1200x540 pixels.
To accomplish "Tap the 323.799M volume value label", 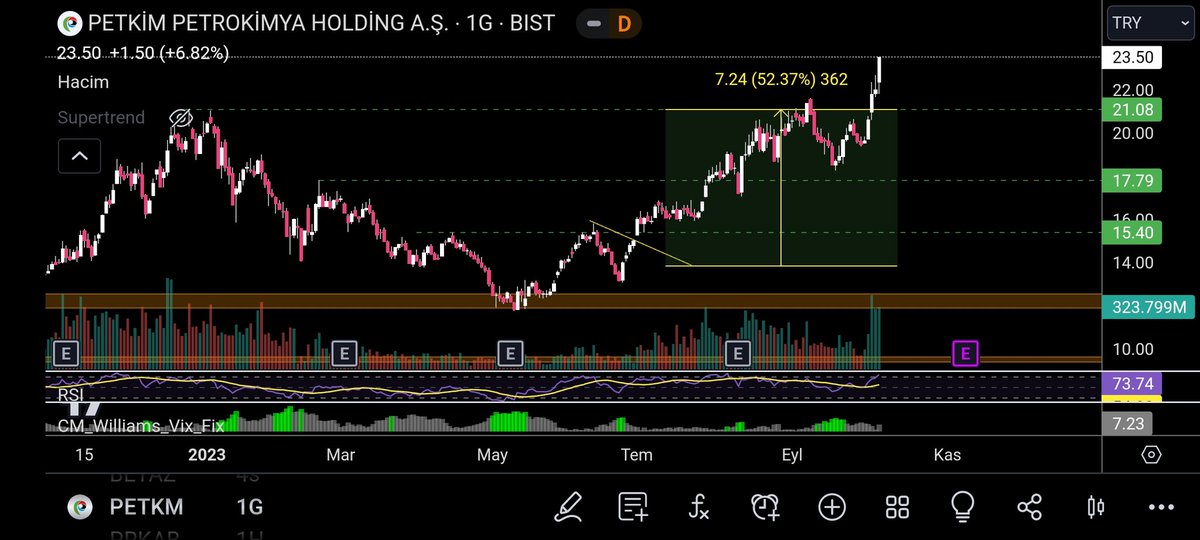I will [x=1146, y=307].
